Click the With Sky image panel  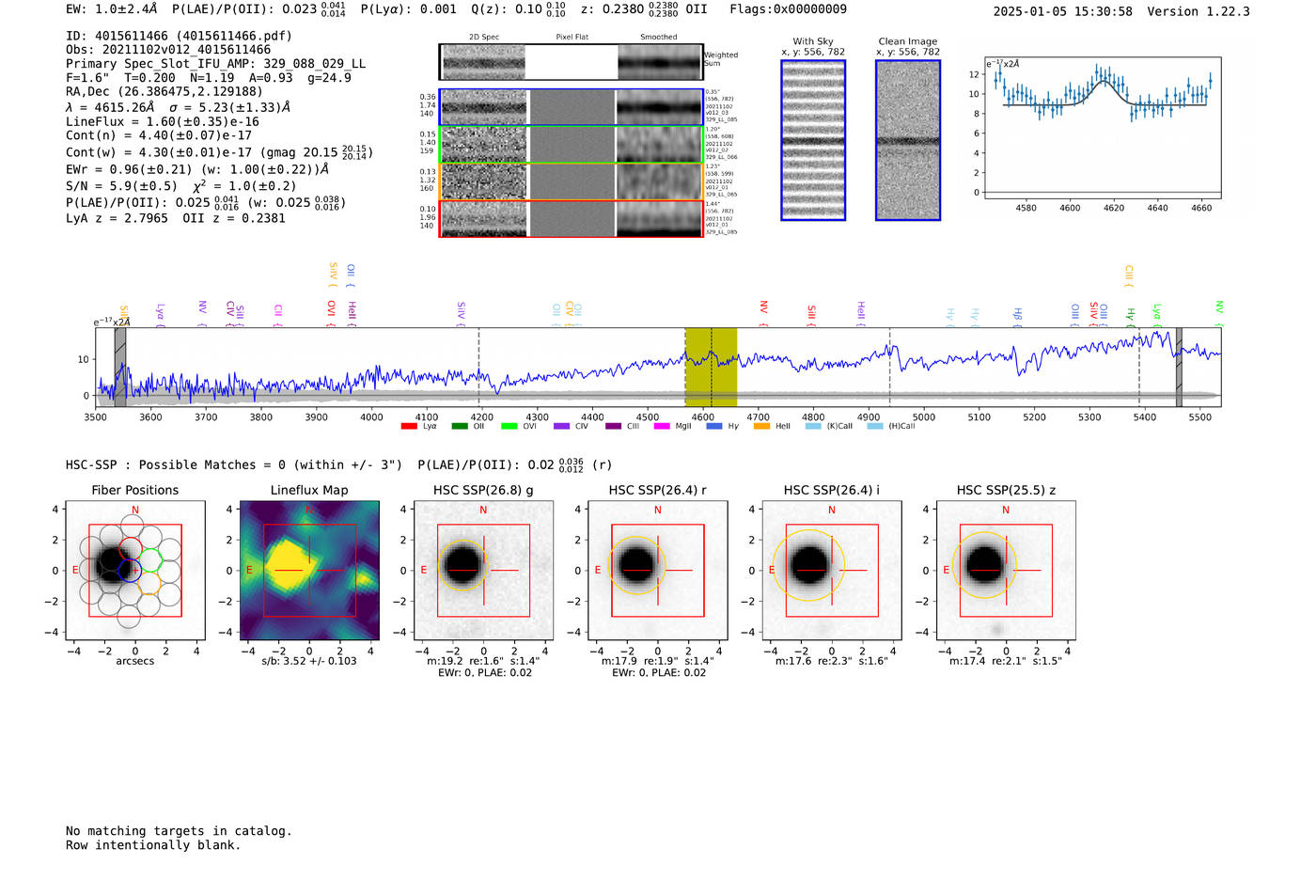pos(813,140)
